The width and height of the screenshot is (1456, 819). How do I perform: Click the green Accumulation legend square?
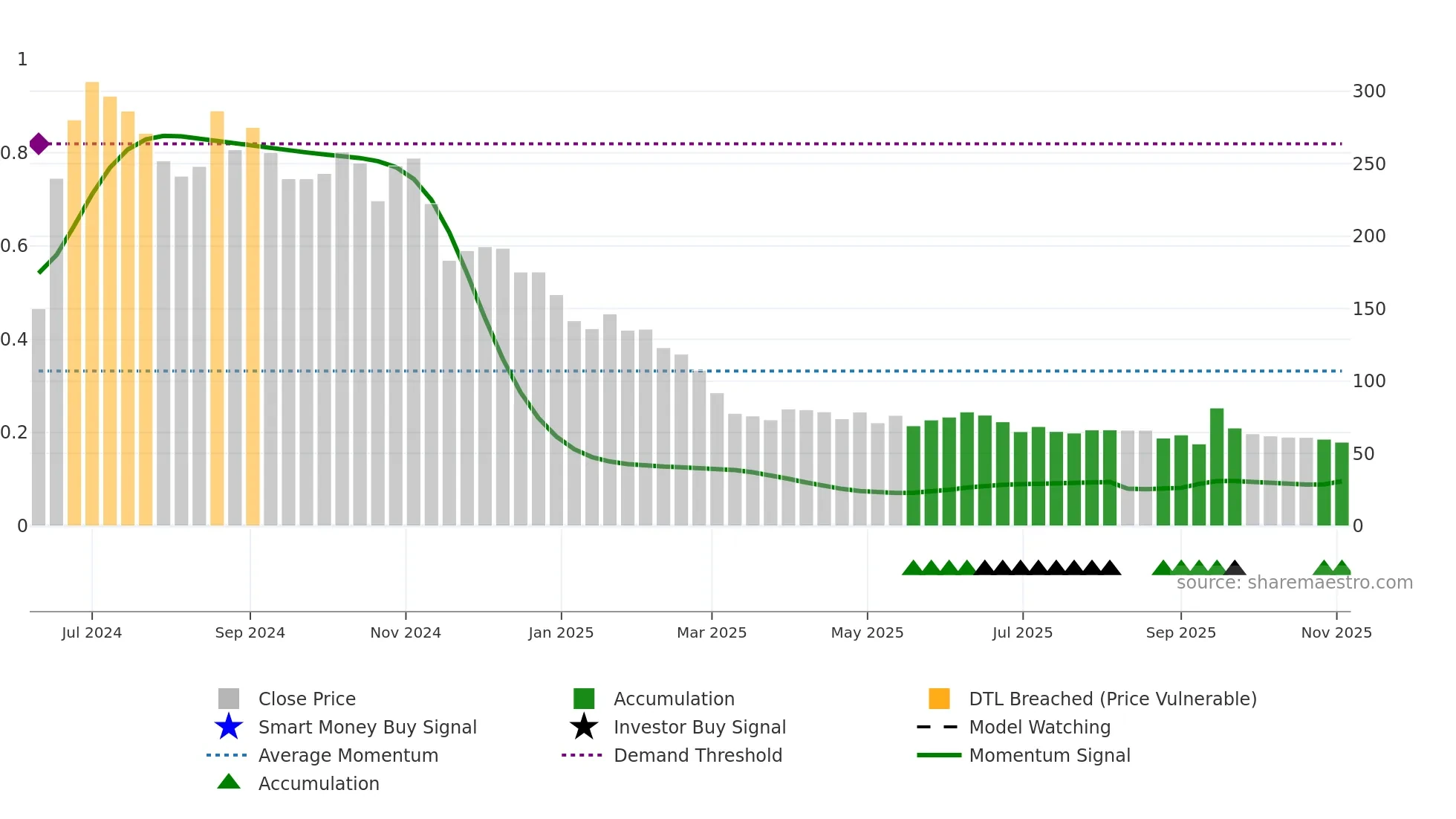[584, 699]
